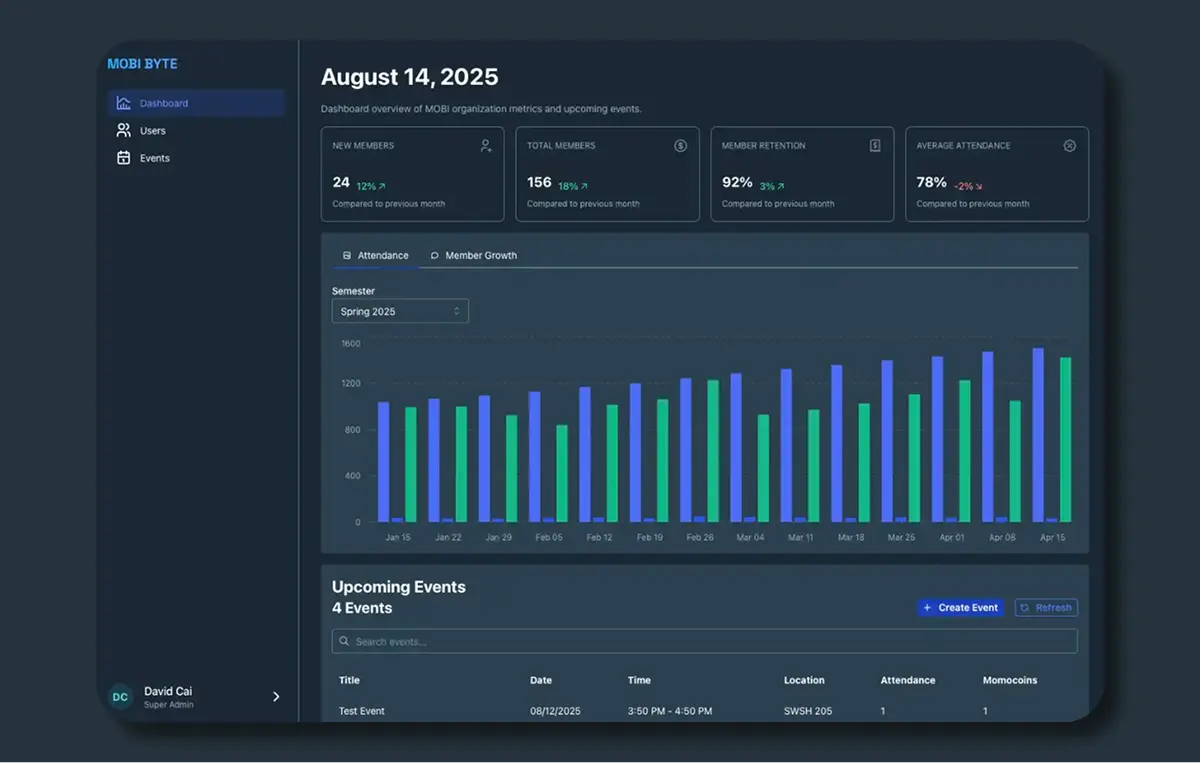Click the Member Retention card icon
The image size is (1200, 763).
[875, 146]
